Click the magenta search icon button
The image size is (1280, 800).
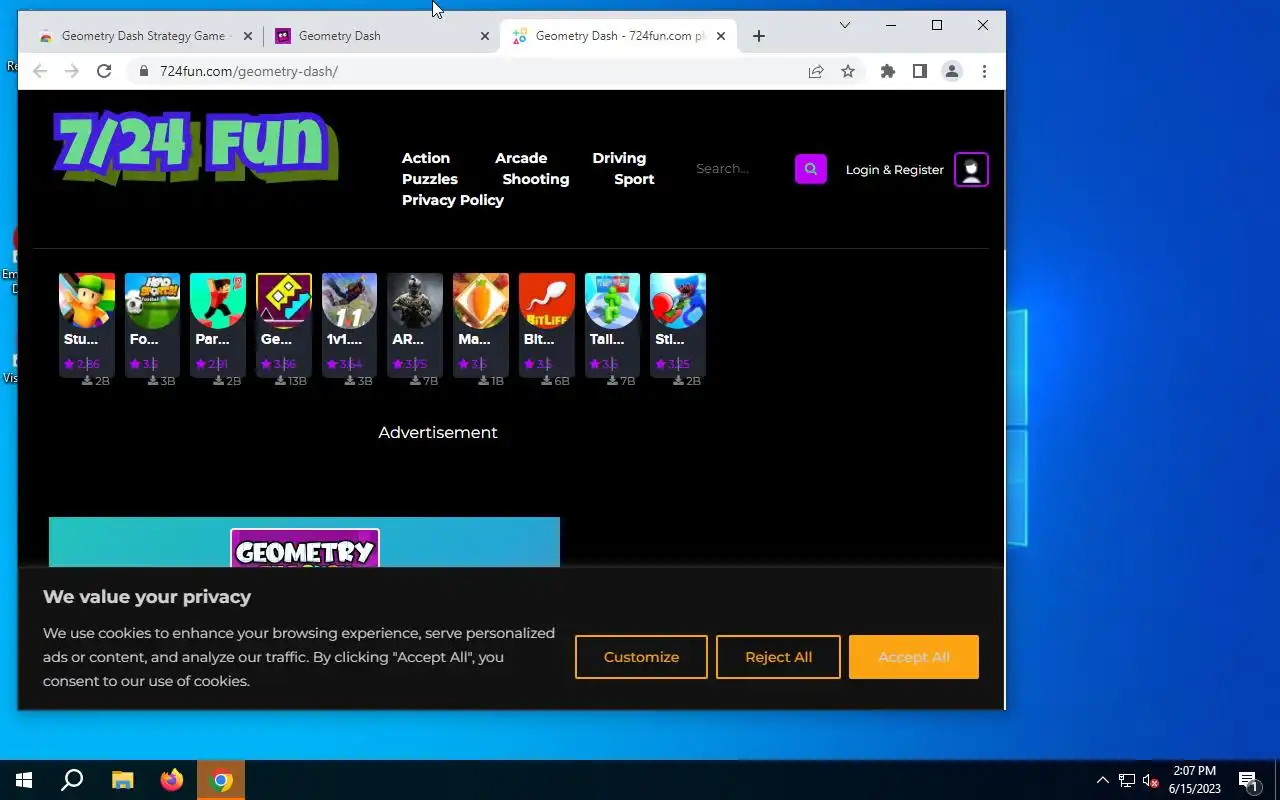pyautogui.click(x=811, y=169)
